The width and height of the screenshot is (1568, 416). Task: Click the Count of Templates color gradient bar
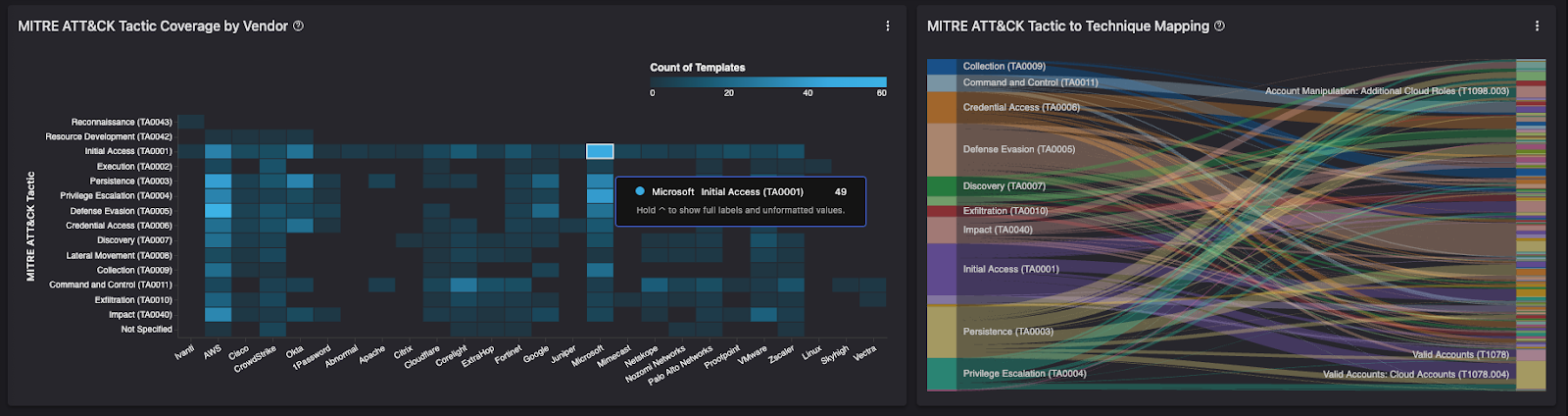click(769, 82)
